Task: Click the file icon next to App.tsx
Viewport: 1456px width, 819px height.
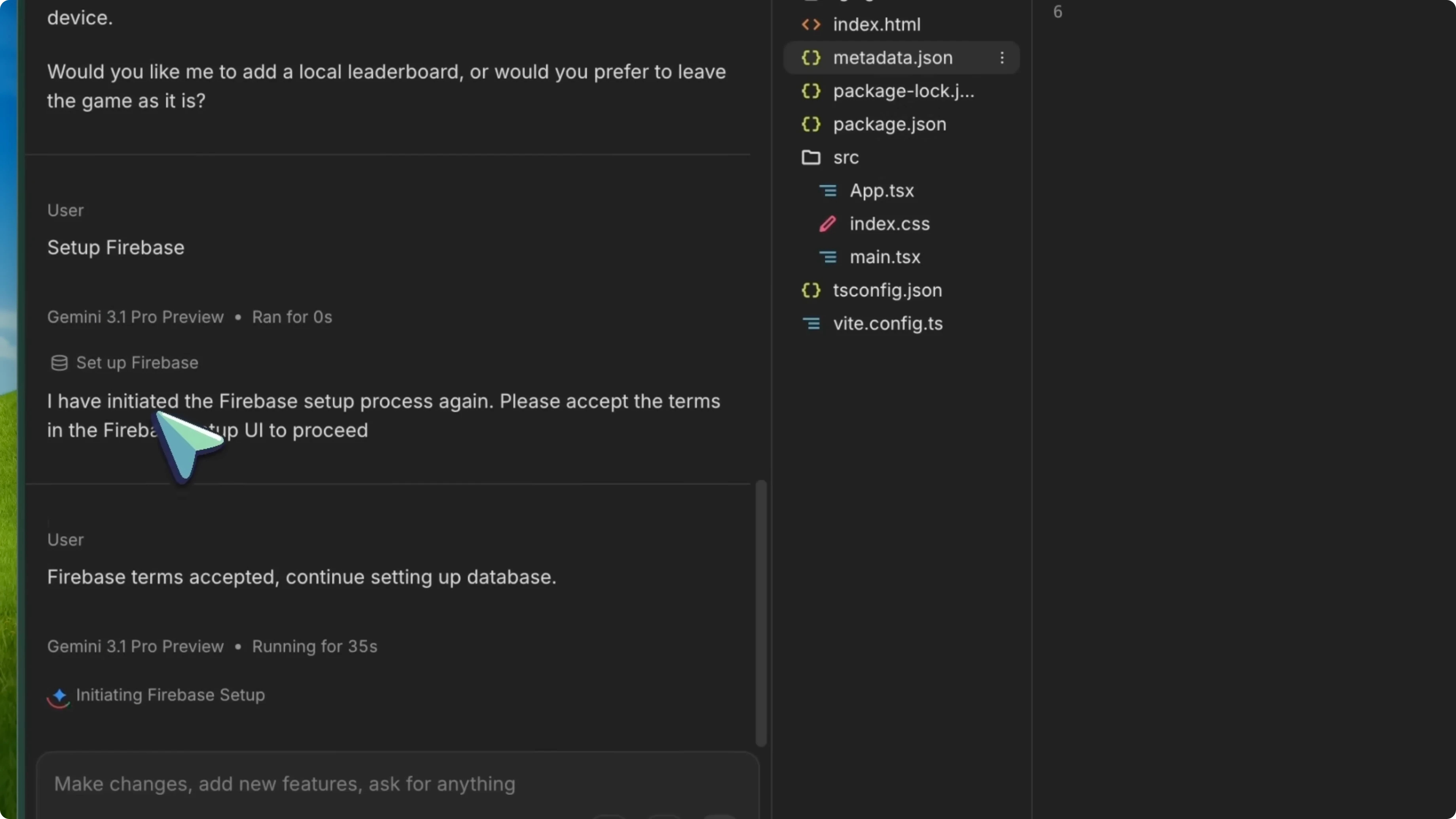Action: tap(828, 190)
